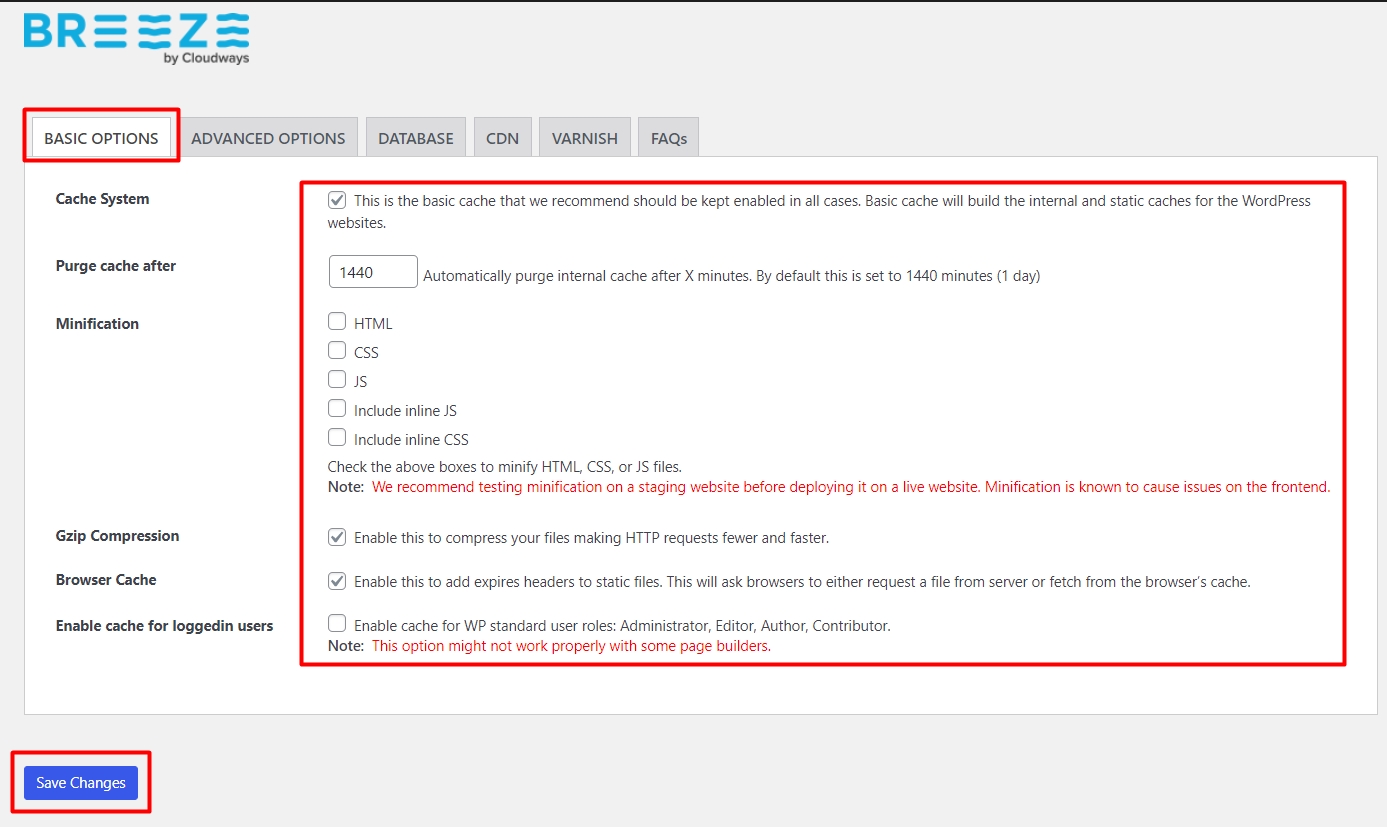Click the Purge cache after label

[x=116, y=266]
